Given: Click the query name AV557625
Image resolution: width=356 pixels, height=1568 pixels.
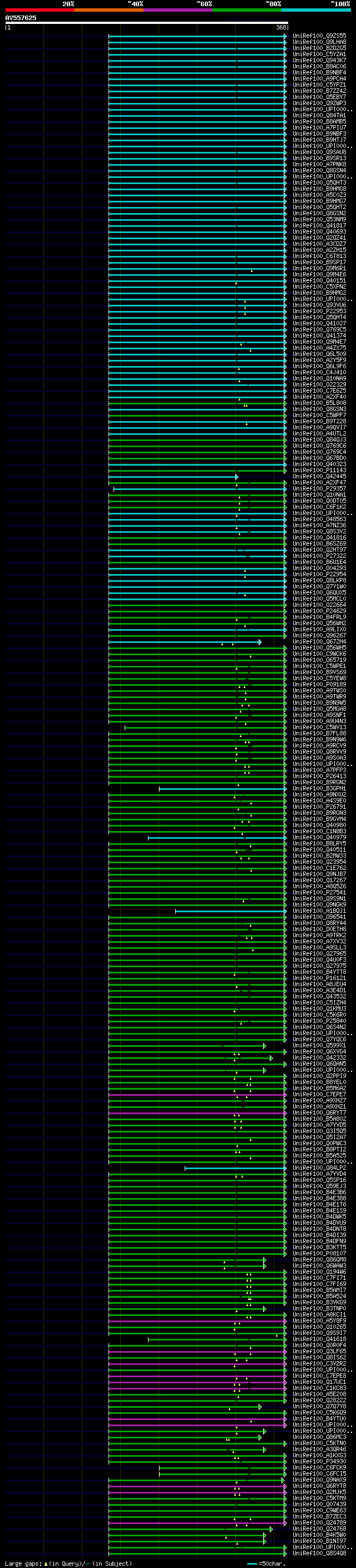Looking at the screenshot, I should point(21,18).
